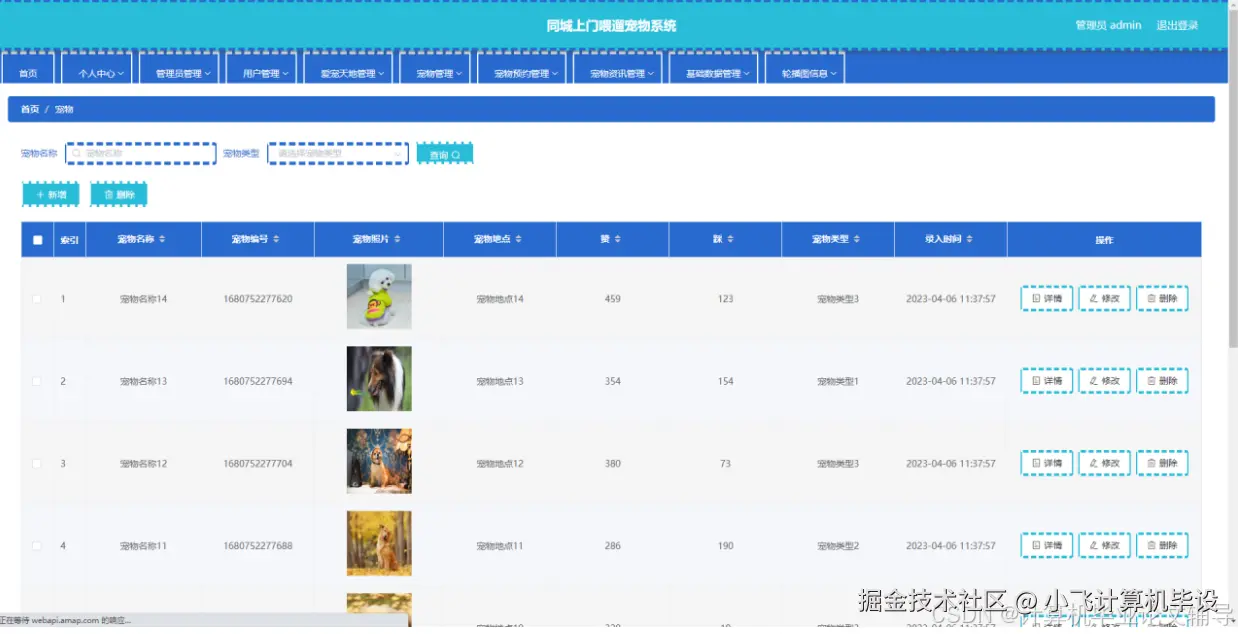Open the 基础数据管理 menu
Screen dimensions: 1238x634
click(x=714, y=72)
